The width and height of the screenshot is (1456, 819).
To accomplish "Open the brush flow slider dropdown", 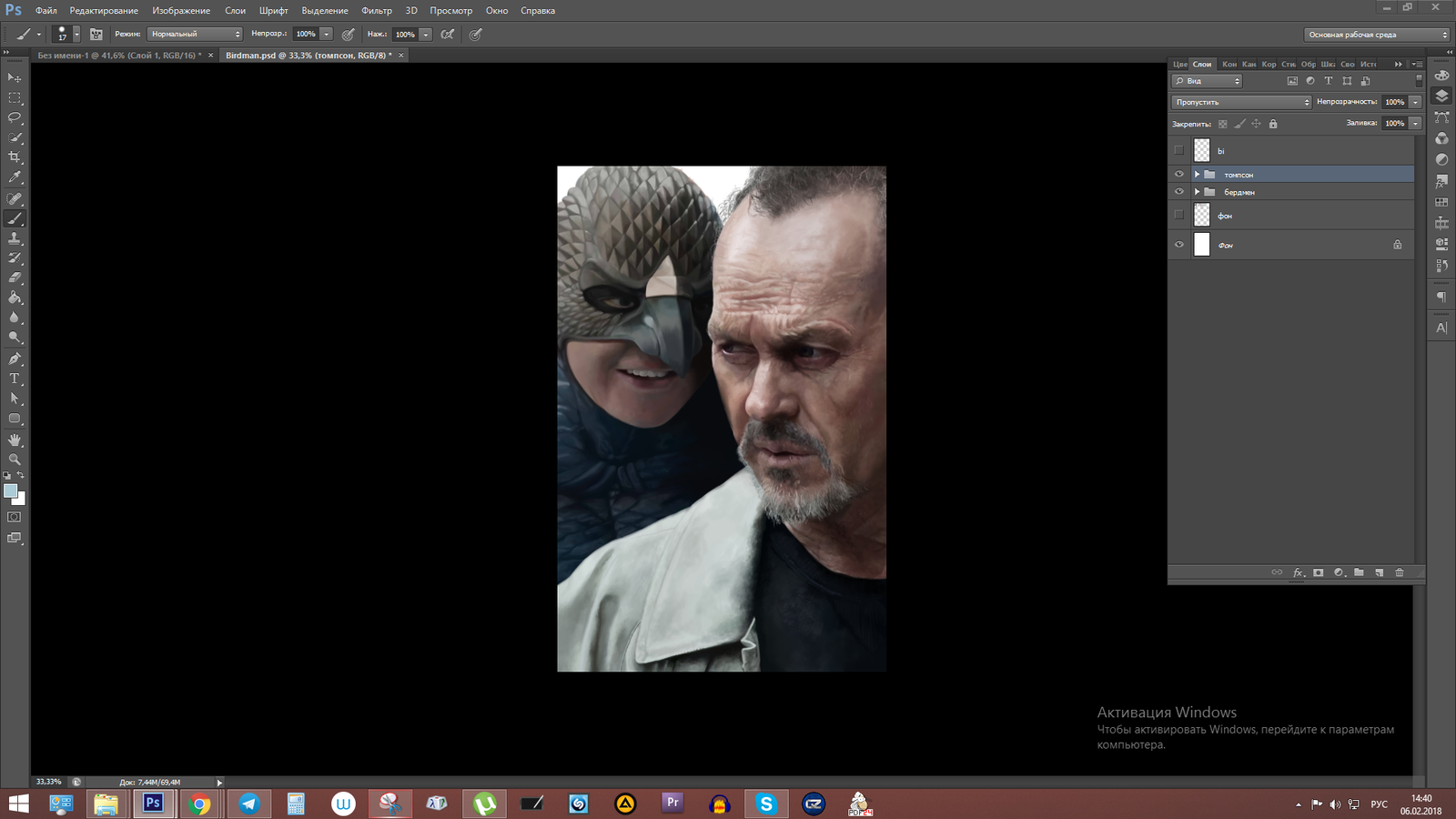I will pos(425,35).
